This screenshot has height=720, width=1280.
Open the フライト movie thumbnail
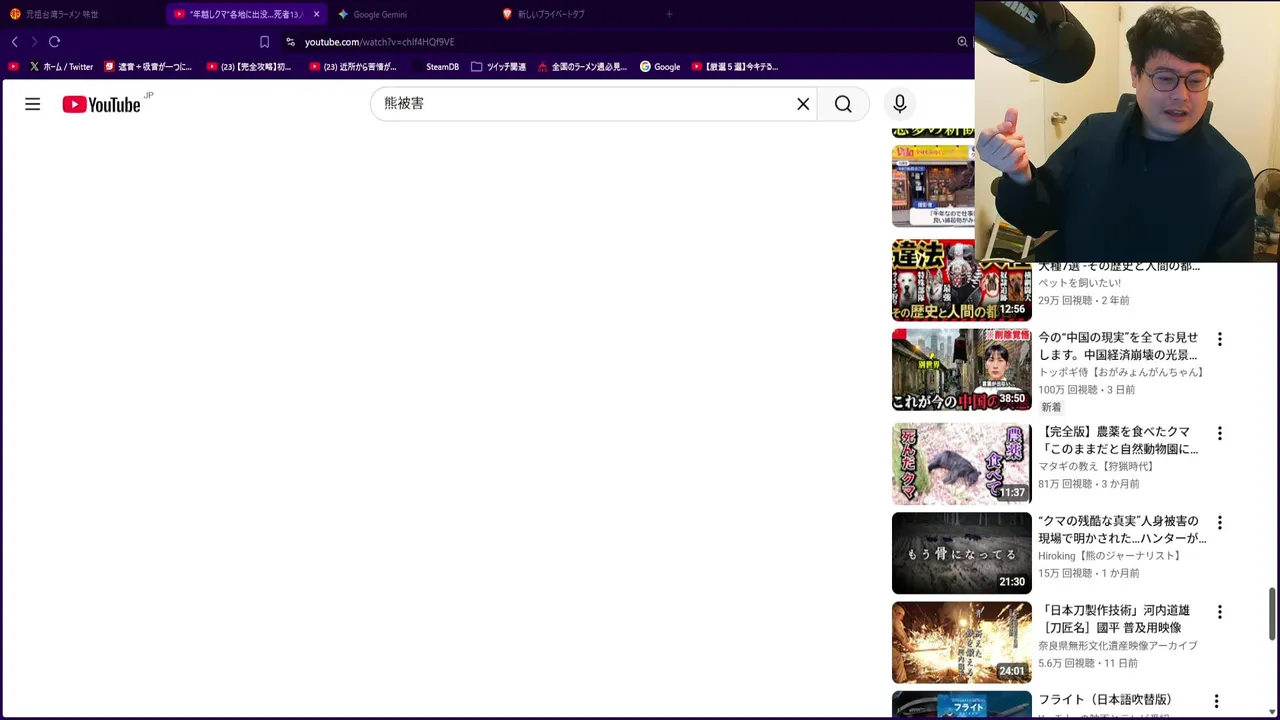coord(961,704)
